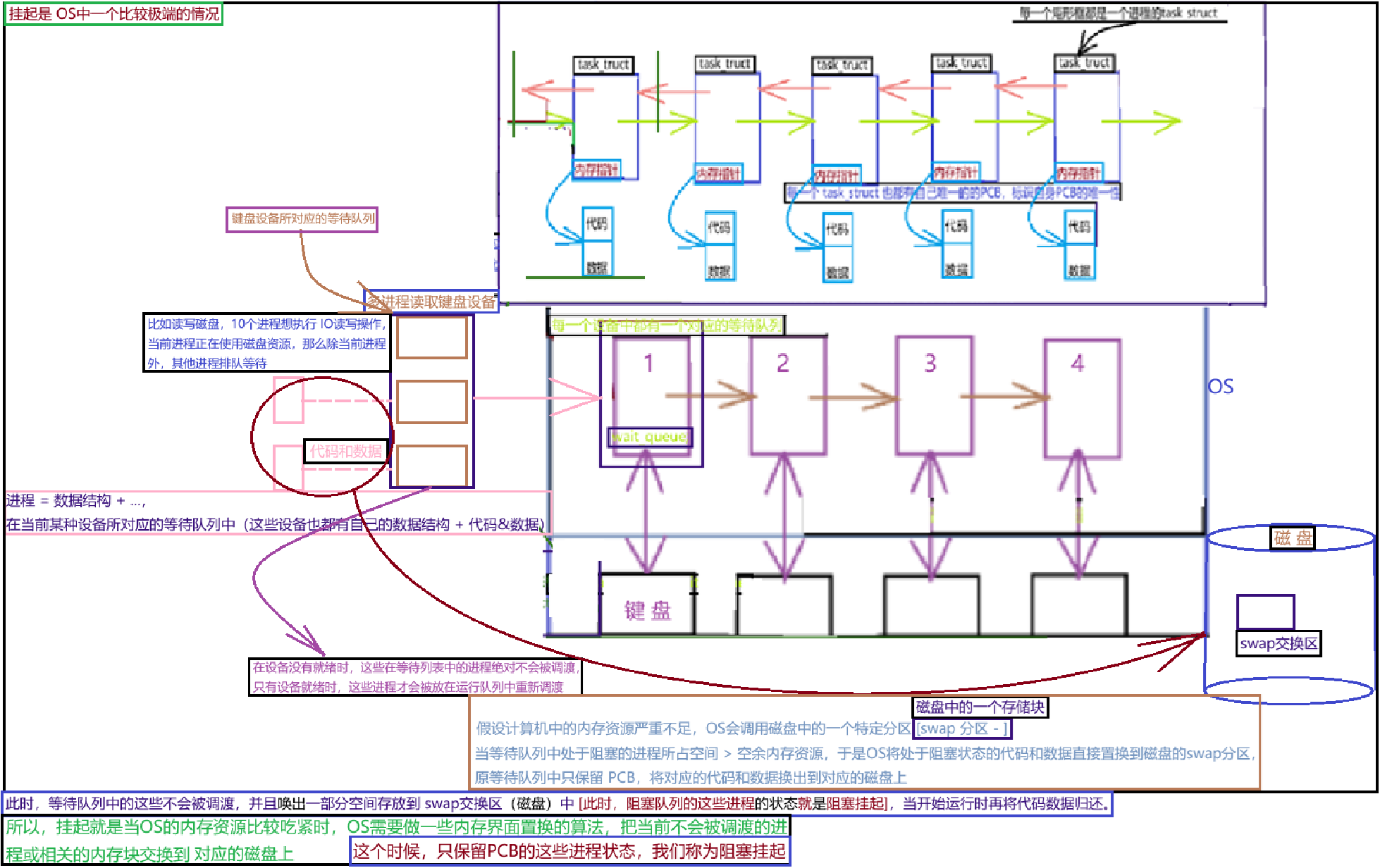Select the wait queue box numbered 2
This screenshot has width=1380, height=868.
[x=788, y=395]
